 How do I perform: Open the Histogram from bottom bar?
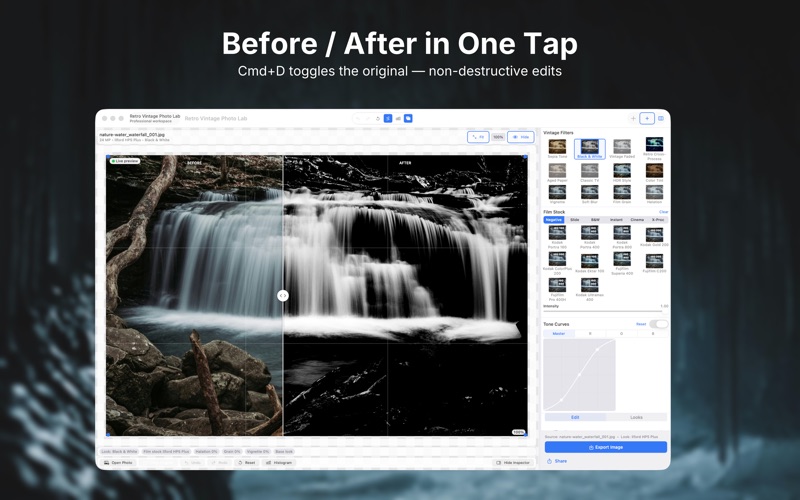click(x=279, y=463)
